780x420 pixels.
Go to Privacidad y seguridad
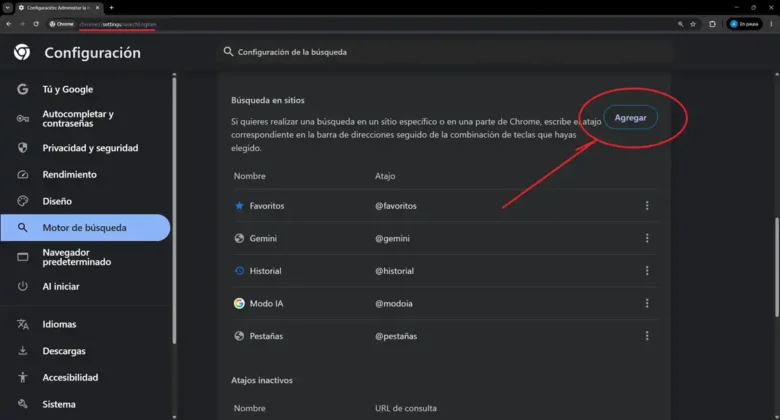tap(90, 148)
